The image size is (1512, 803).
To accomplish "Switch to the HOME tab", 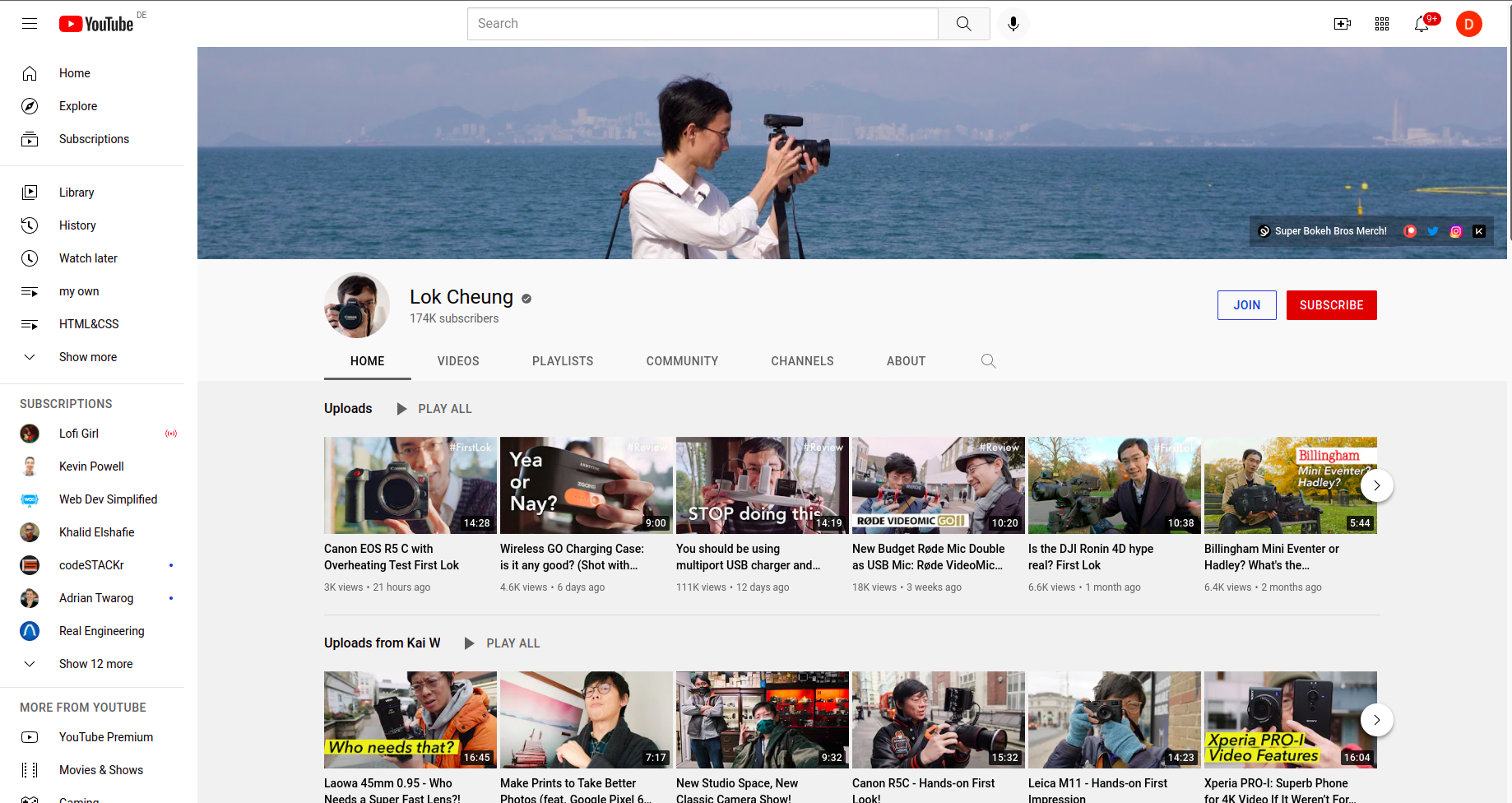I will tap(368, 361).
